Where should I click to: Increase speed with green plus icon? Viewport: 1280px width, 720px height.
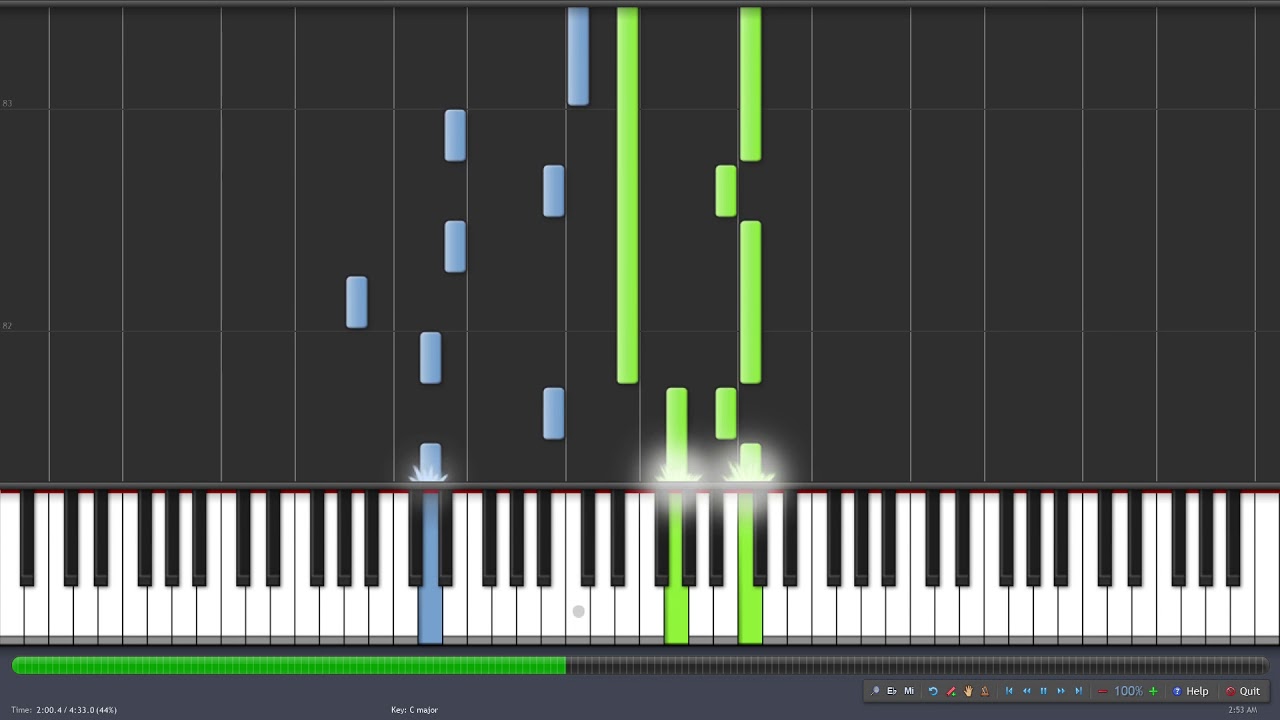pyautogui.click(x=1153, y=691)
